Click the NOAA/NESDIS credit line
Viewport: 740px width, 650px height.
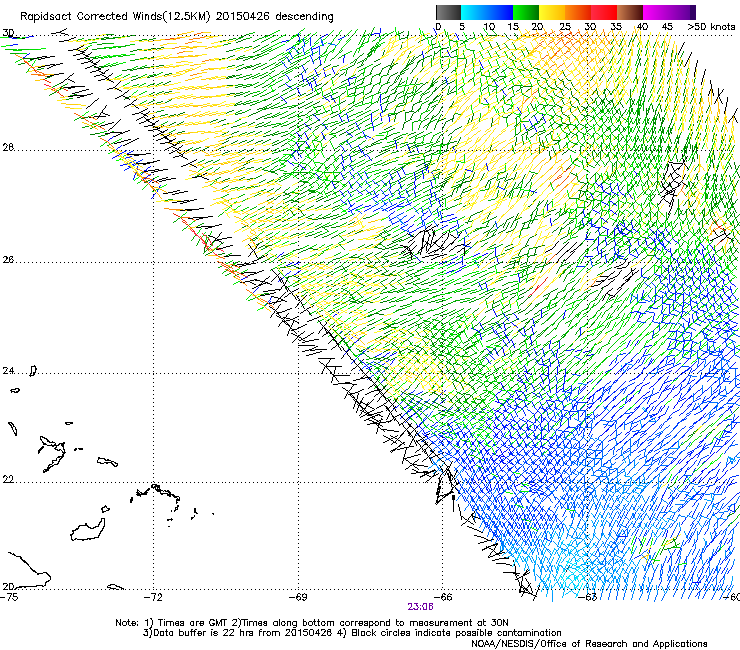coord(589,644)
